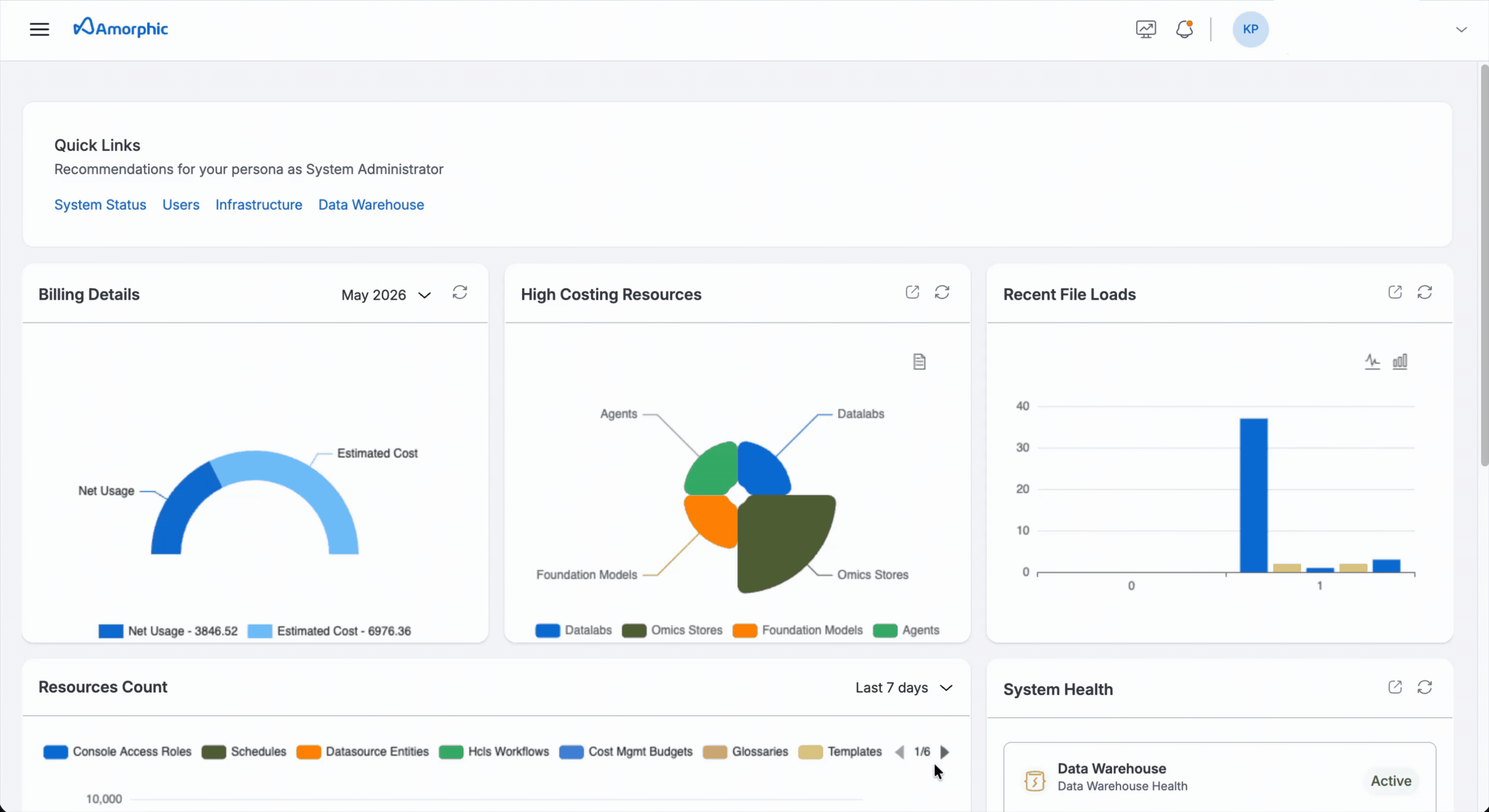Open the hamburger navigation menu
The width and height of the screenshot is (1489, 812).
click(x=40, y=29)
